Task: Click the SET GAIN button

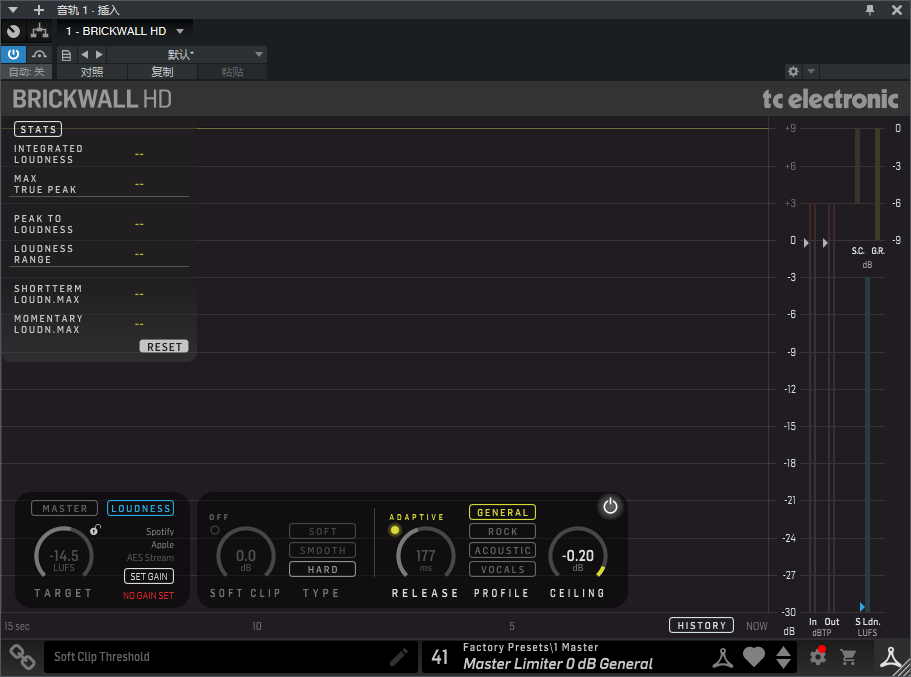Action: click(149, 576)
